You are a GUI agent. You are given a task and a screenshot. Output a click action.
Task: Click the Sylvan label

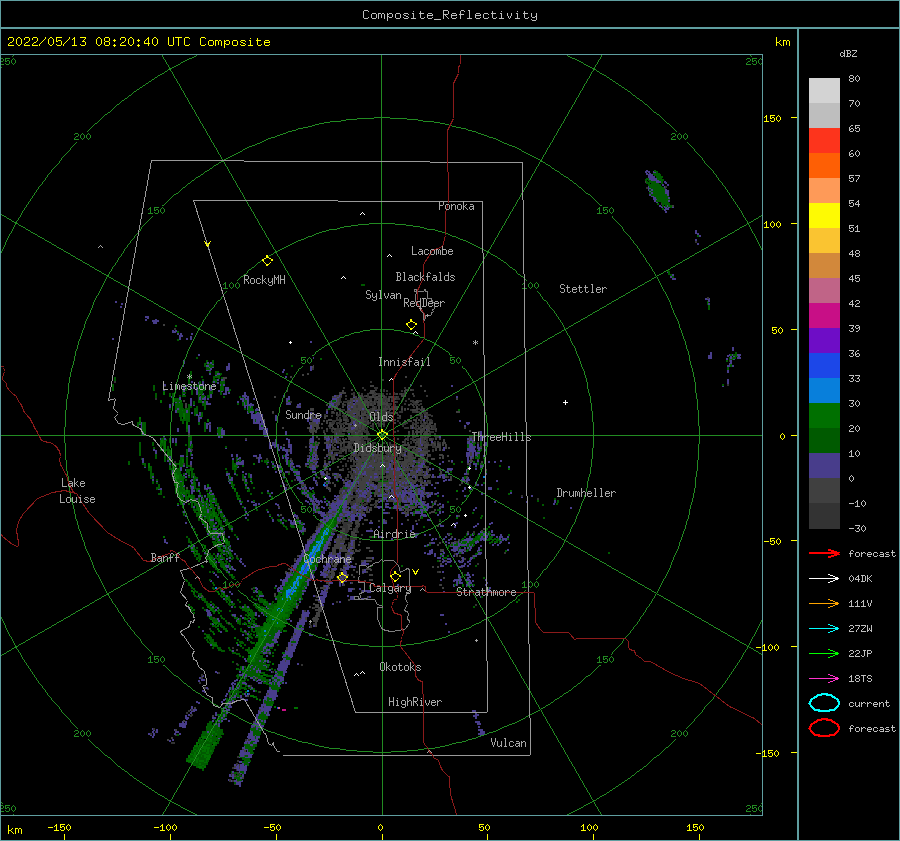[383, 295]
